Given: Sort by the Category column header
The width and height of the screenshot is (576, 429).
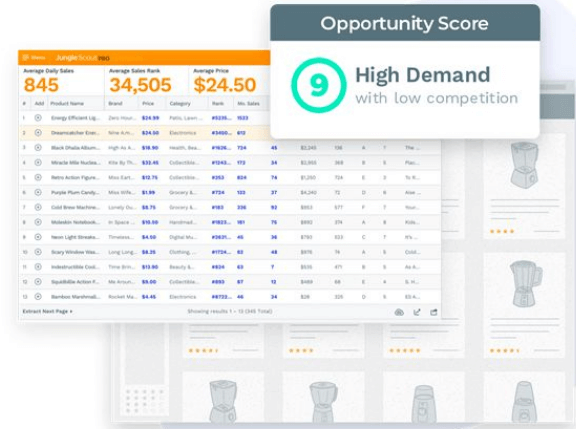Looking at the screenshot, I should tap(180, 104).
